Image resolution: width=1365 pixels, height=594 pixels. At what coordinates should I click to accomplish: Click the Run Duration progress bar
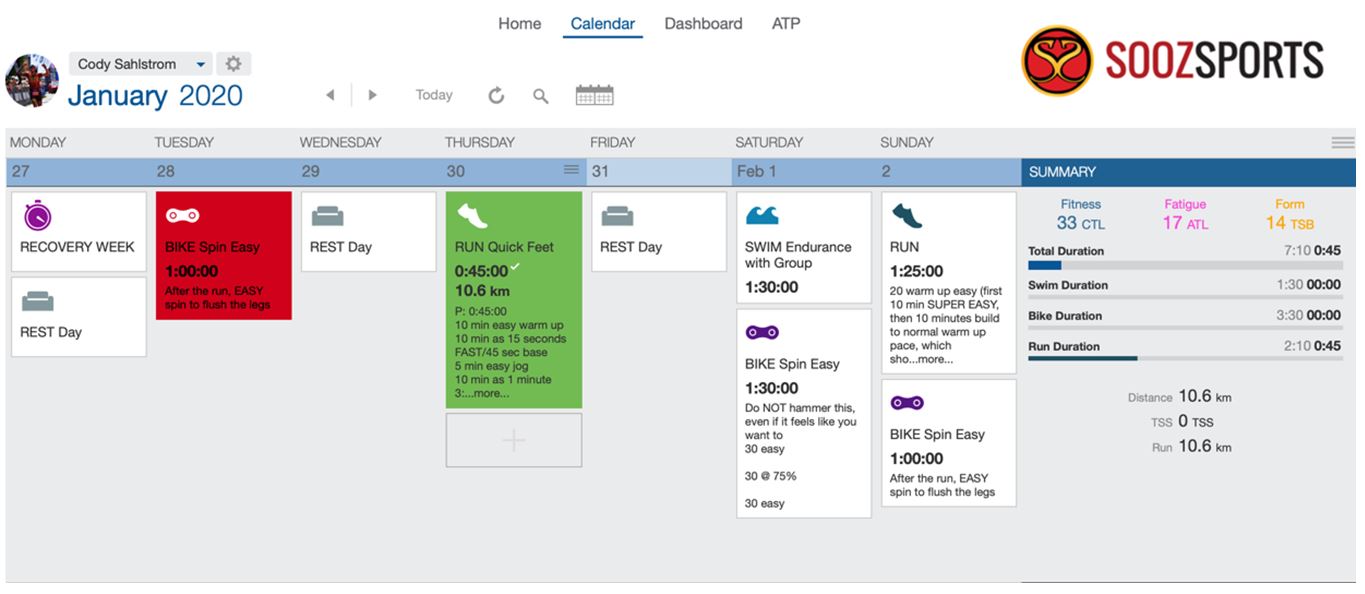pos(1184,358)
